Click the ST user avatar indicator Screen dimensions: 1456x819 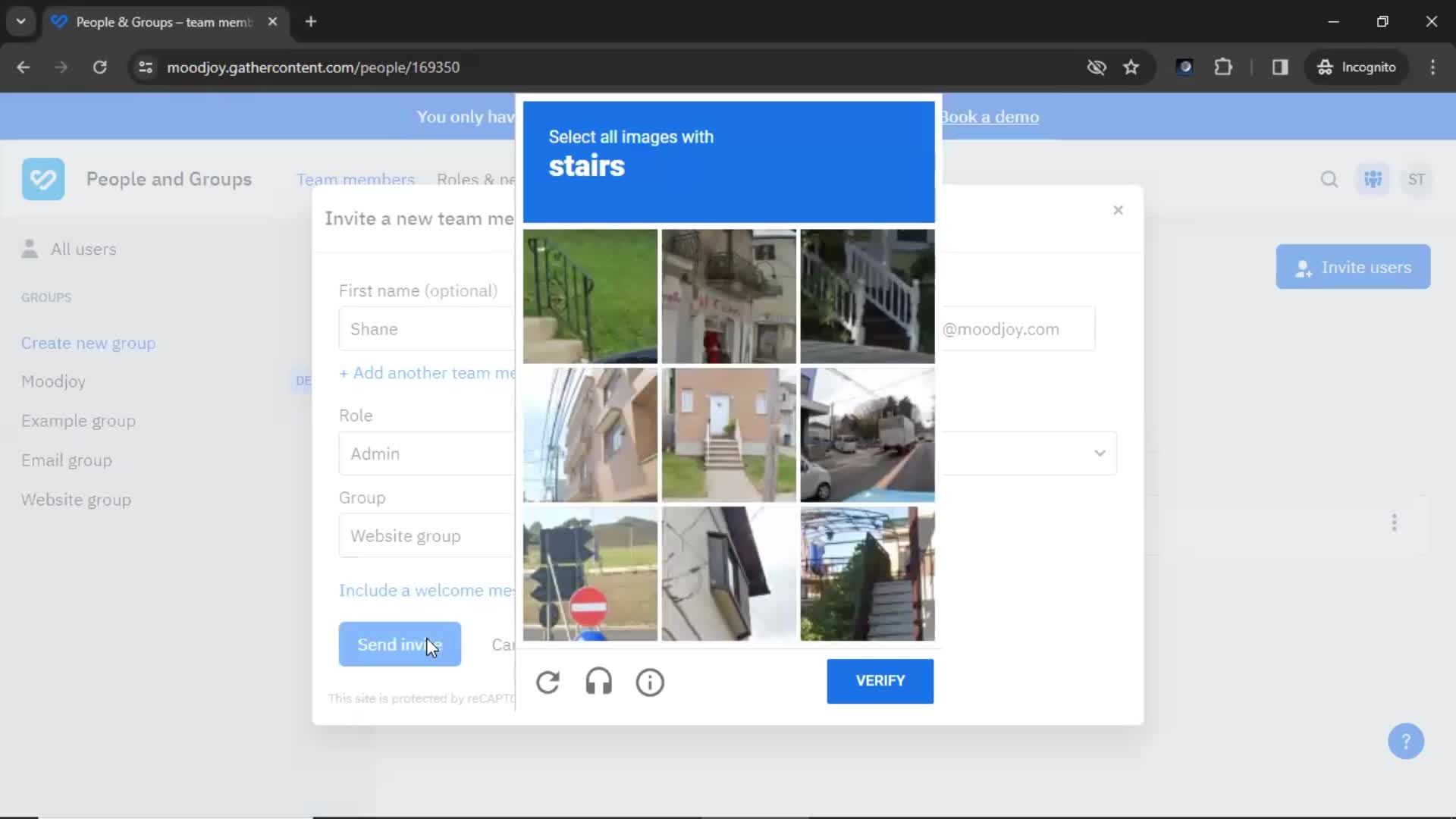1417,179
